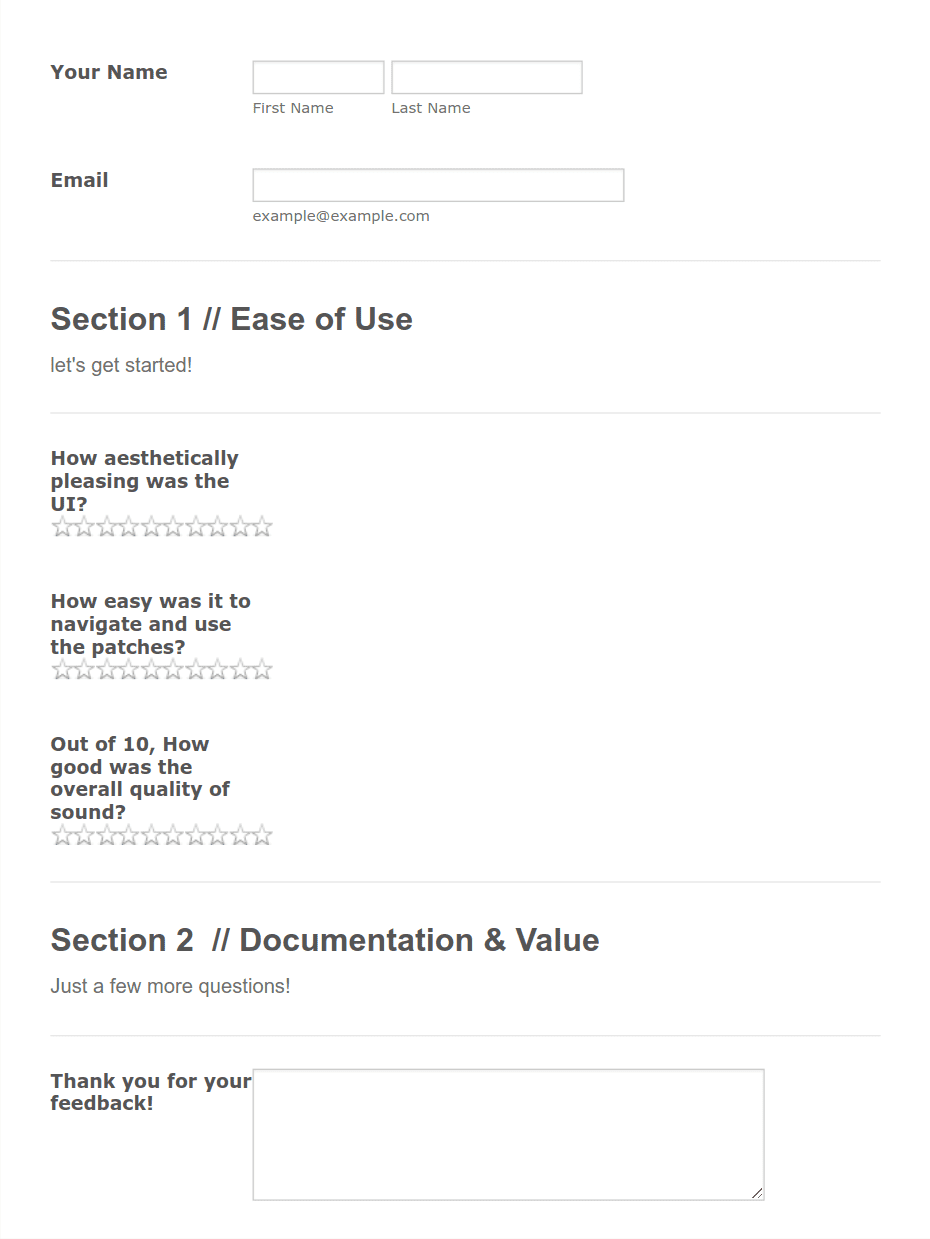930x1239 pixels.
Task: Click the Your Name field label
Action: (x=109, y=72)
